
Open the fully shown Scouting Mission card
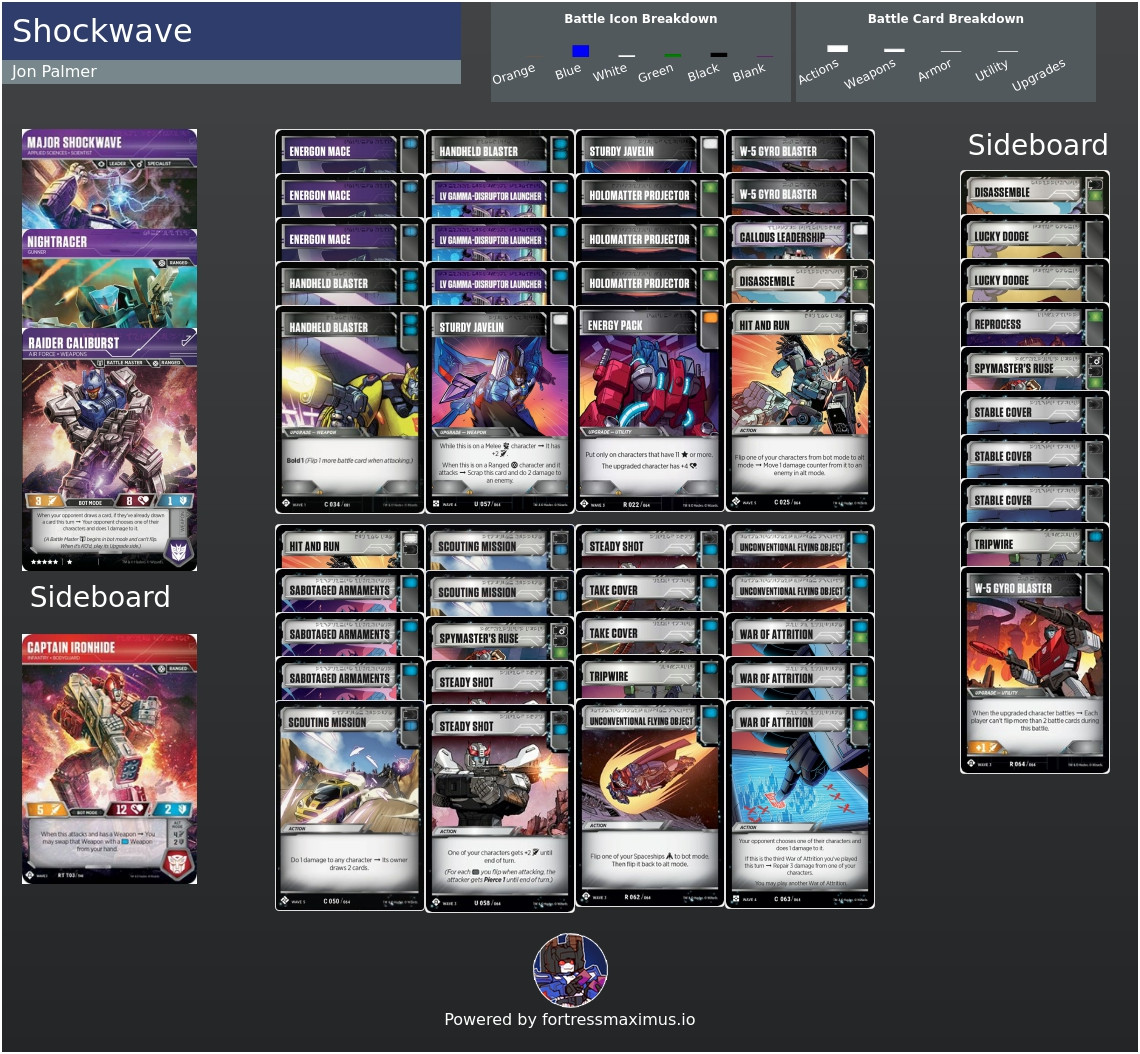350,805
